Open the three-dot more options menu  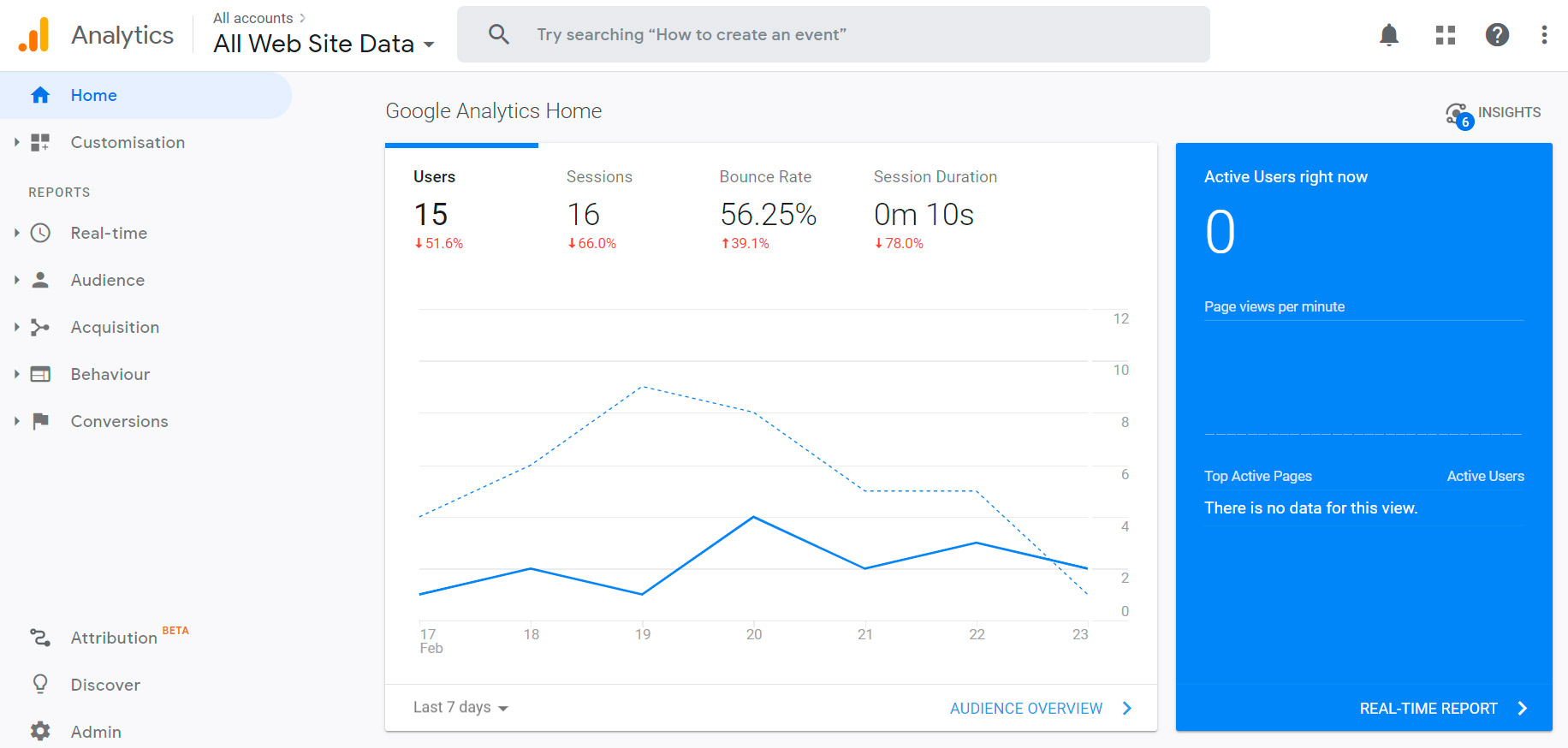[1543, 35]
